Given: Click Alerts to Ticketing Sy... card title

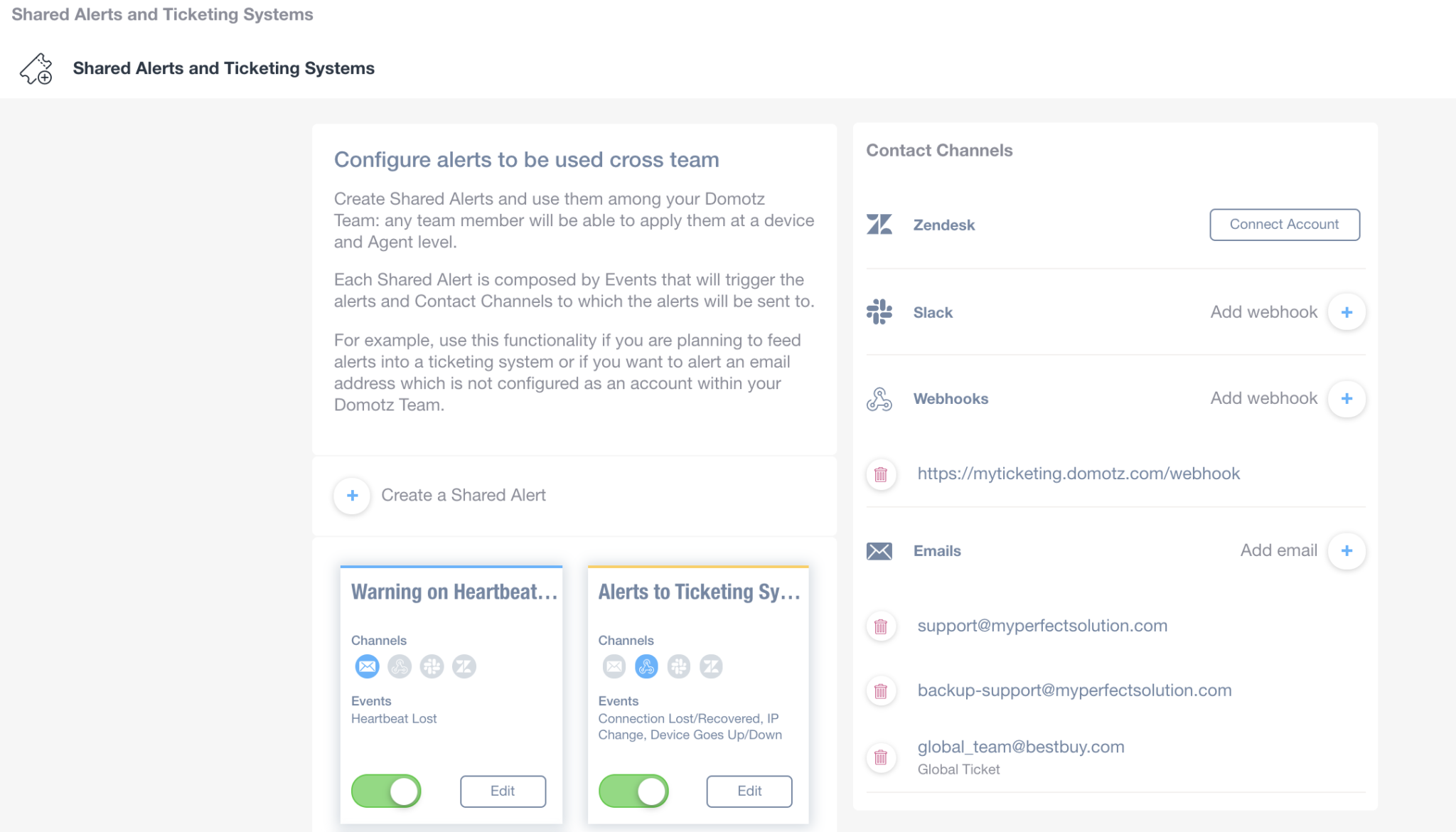Looking at the screenshot, I should click(x=700, y=592).
